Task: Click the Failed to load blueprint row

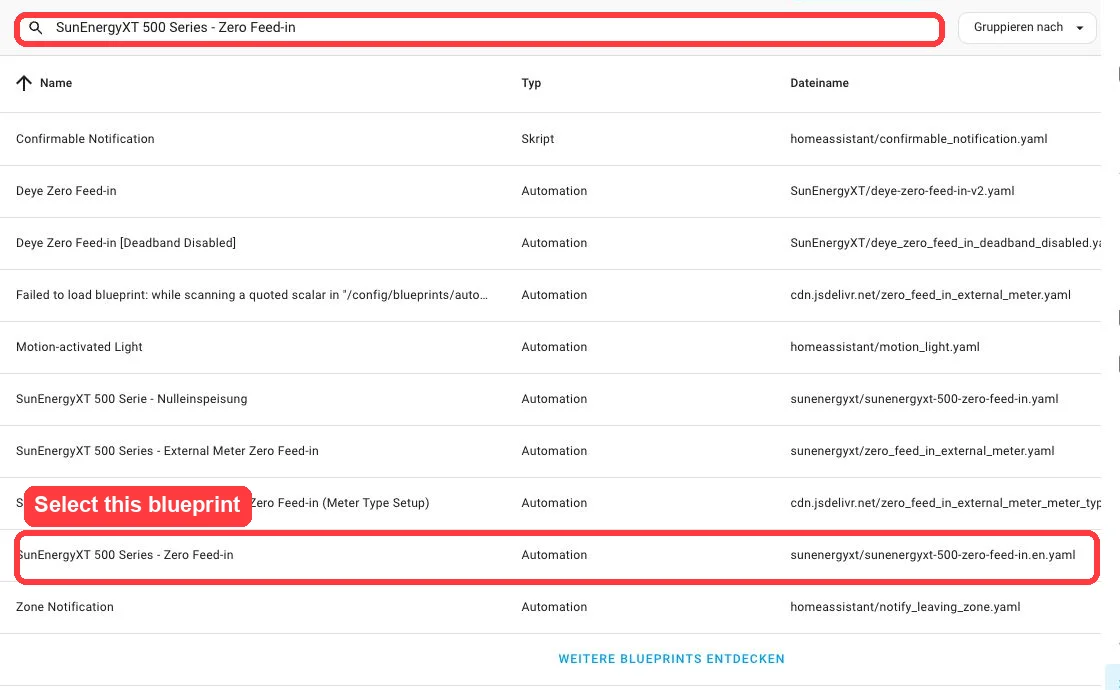Action: [550, 295]
